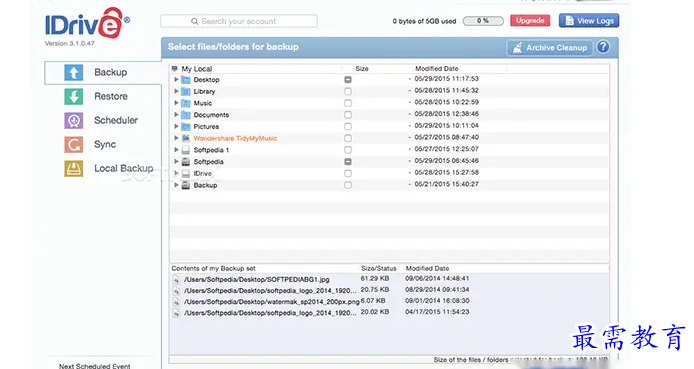Open View Logs
Image resolution: width=694 pixels, height=369 pixels.
589,21
